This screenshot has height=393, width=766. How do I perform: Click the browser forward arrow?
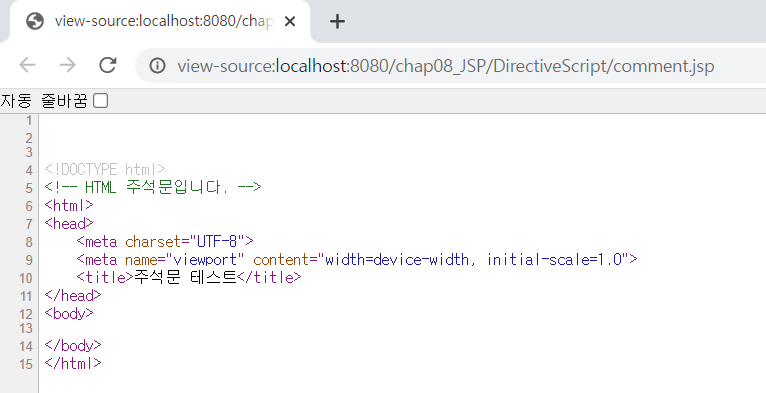(67, 65)
